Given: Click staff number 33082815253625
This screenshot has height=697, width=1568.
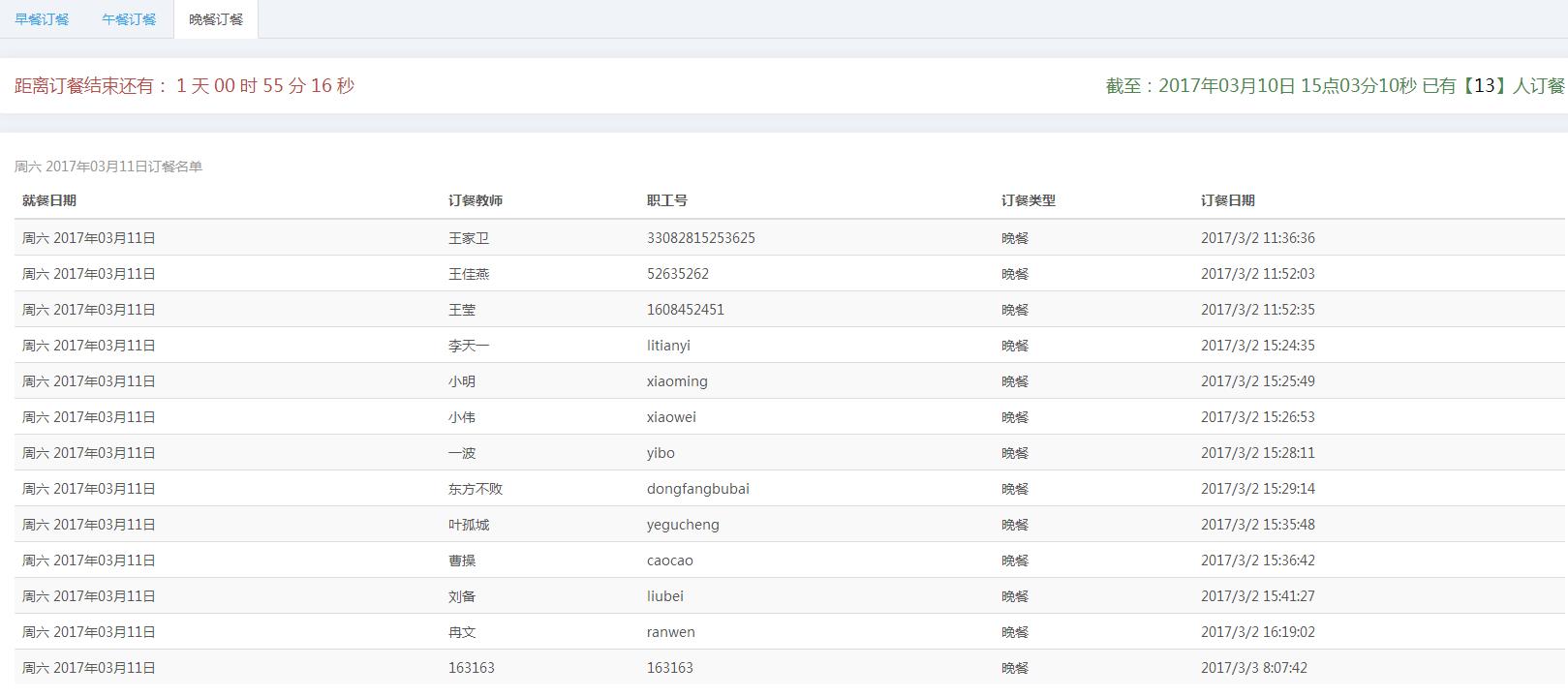Looking at the screenshot, I should [x=701, y=238].
